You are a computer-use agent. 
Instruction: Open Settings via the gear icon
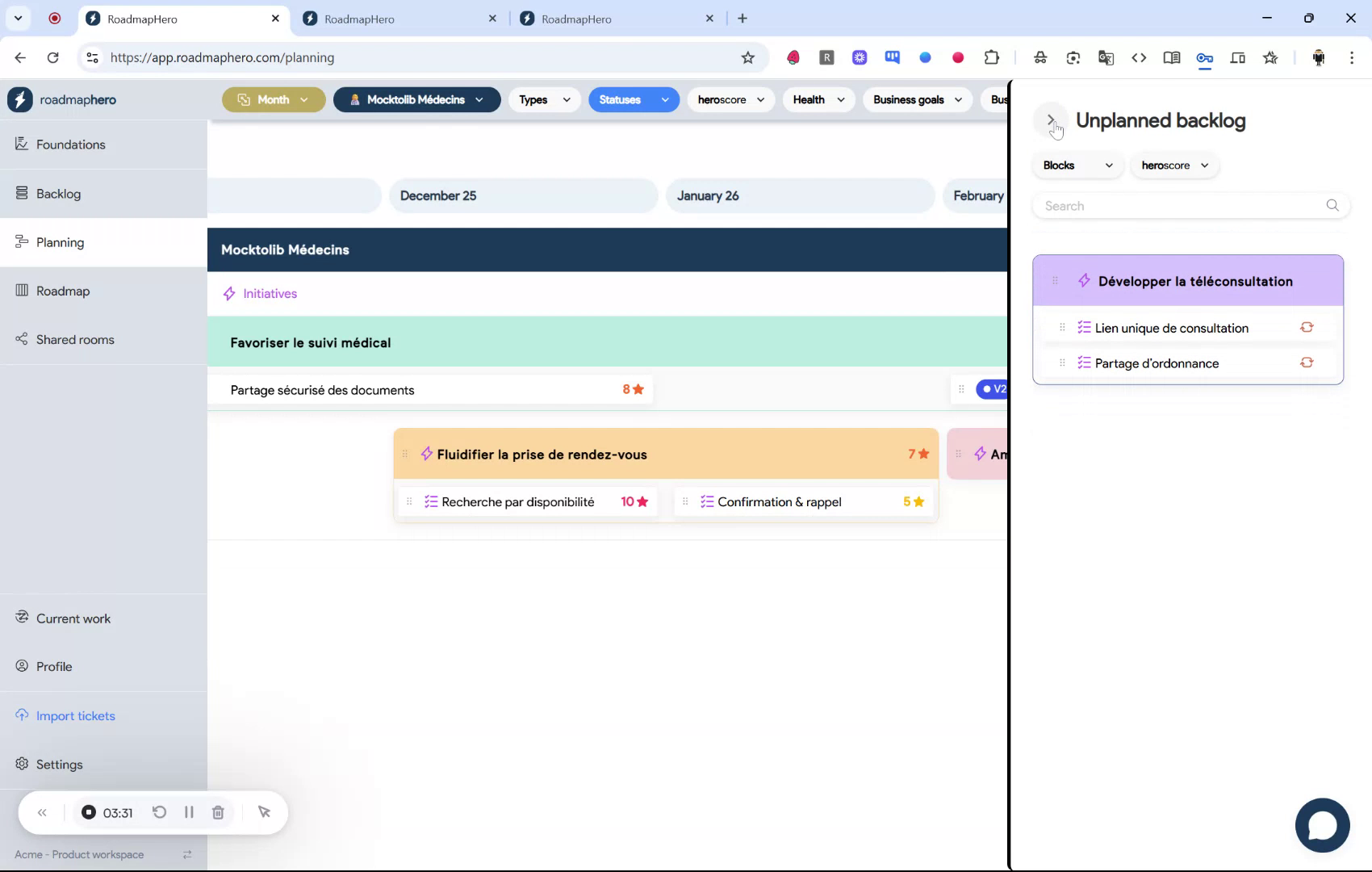[x=58, y=764]
